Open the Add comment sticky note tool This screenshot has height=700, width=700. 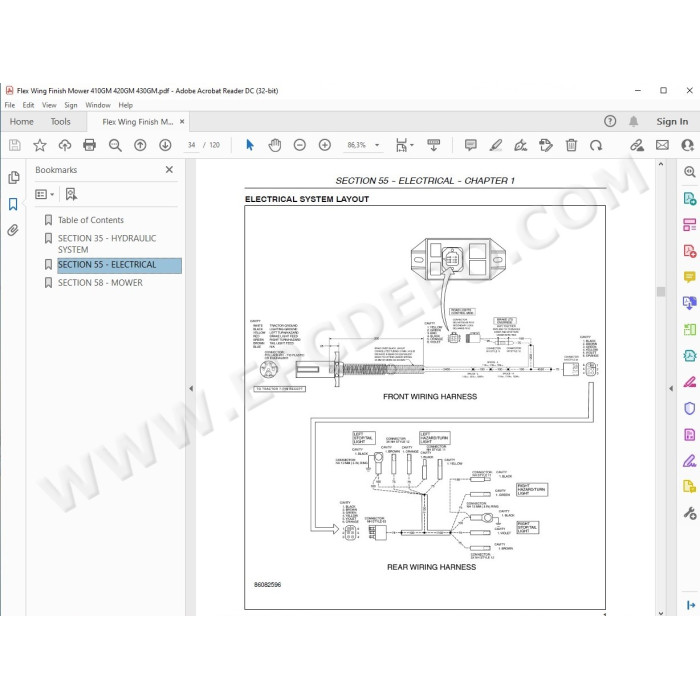coord(471,145)
